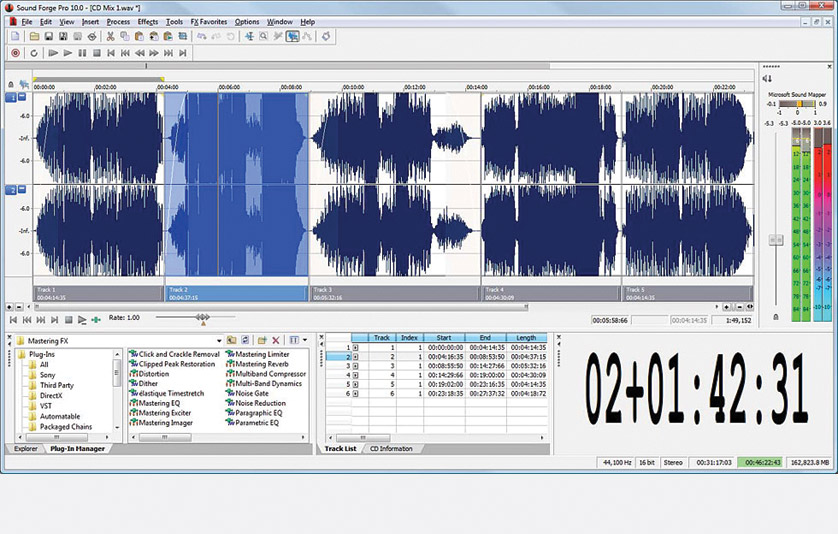Open the Mastering FX folder dropdown
The width and height of the screenshot is (838, 534).
pos(218,340)
